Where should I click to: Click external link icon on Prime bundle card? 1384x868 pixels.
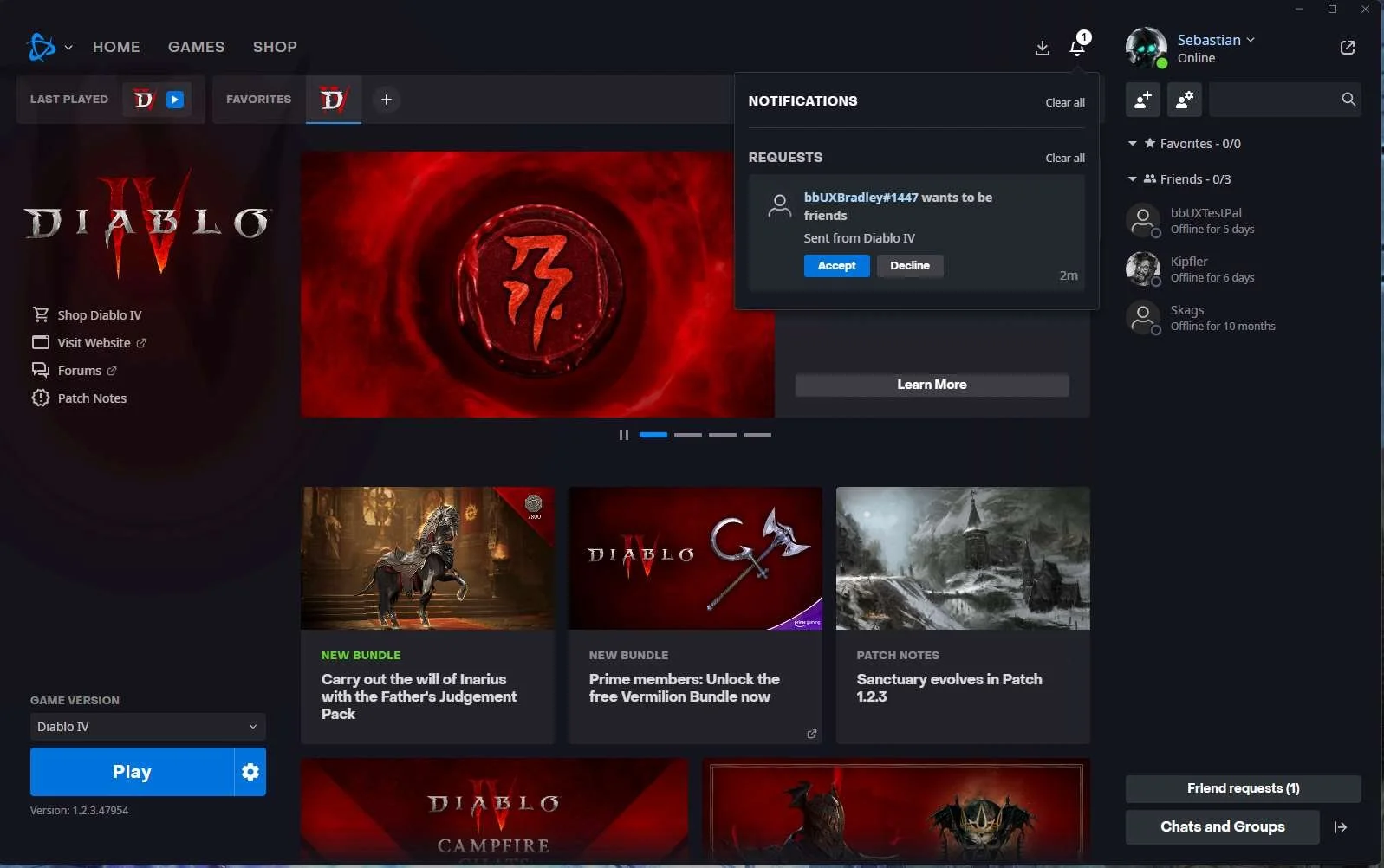click(812, 734)
